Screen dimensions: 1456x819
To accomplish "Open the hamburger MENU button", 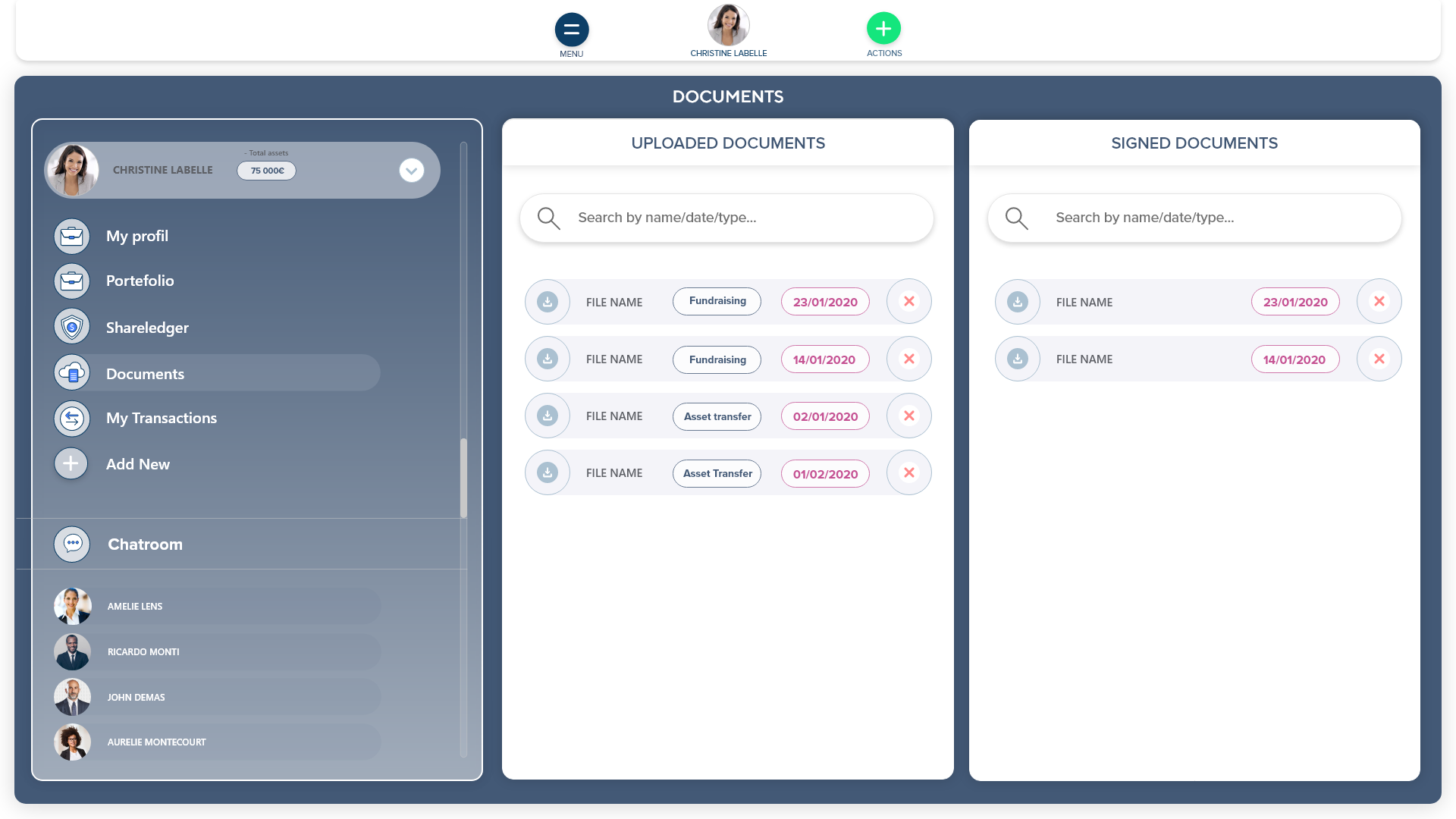I will pyautogui.click(x=571, y=30).
